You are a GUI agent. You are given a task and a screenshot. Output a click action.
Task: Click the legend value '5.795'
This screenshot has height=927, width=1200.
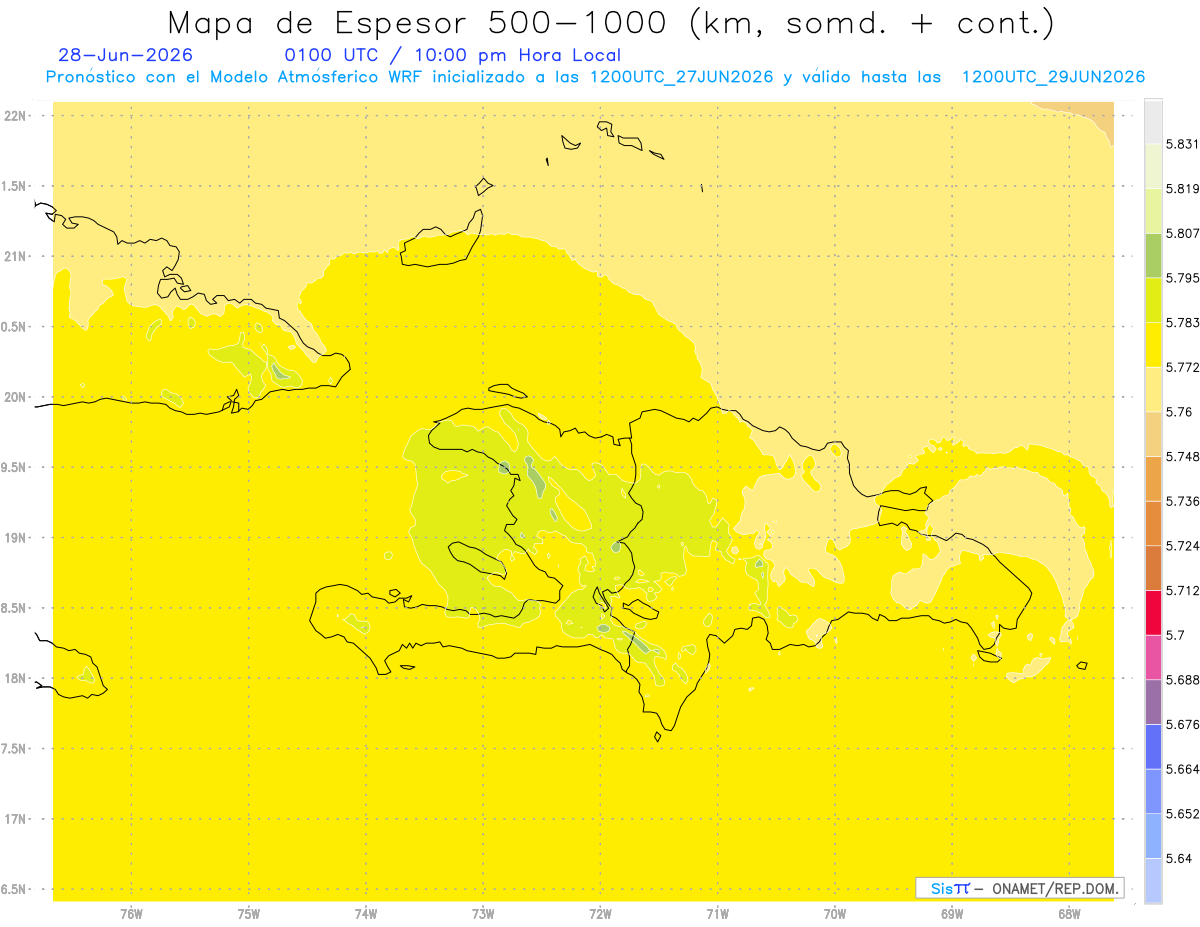tap(1183, 278)
